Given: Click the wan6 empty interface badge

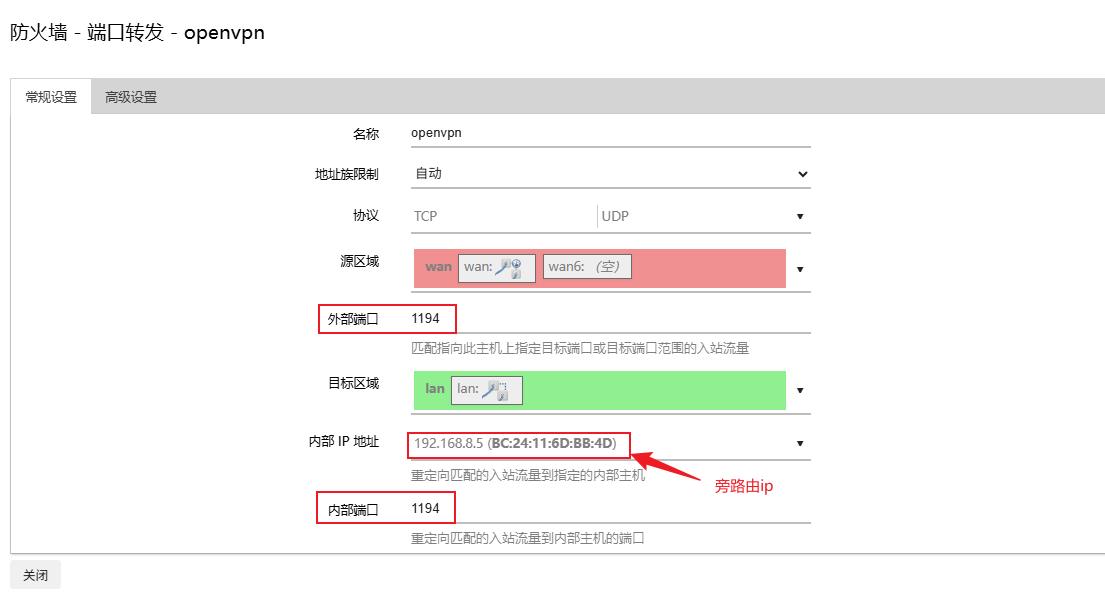Looking at the screenshot, I should pos(587,267).
